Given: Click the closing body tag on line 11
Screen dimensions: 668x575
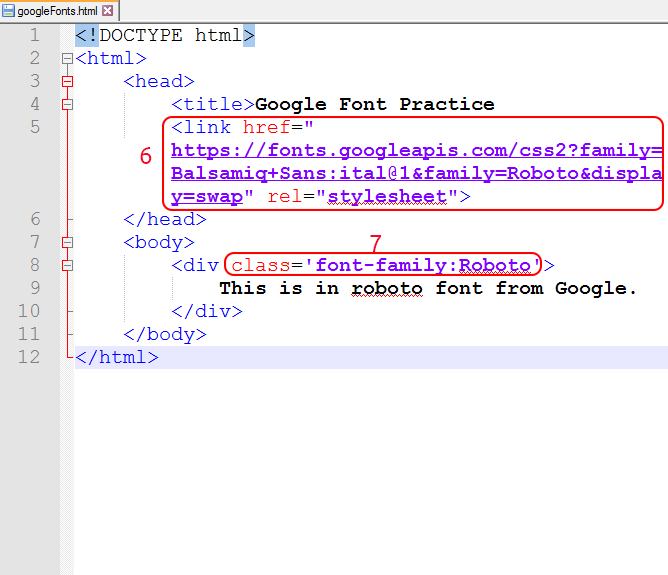Looking at the screenshot, I should click(x=165, y=334).
